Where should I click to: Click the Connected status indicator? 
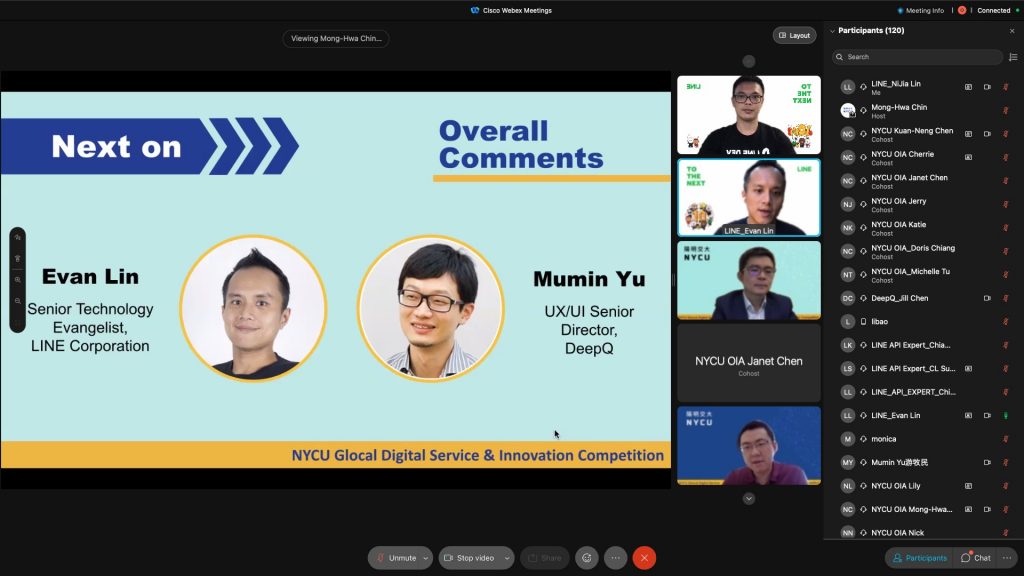tap(997, 10)
